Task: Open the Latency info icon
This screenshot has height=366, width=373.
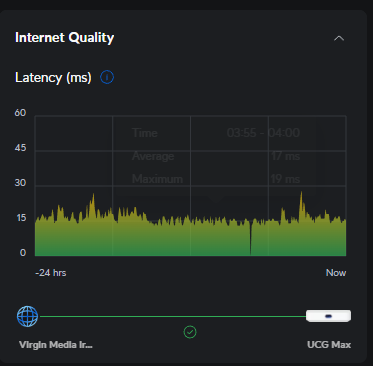Action: tap(107, 77)
